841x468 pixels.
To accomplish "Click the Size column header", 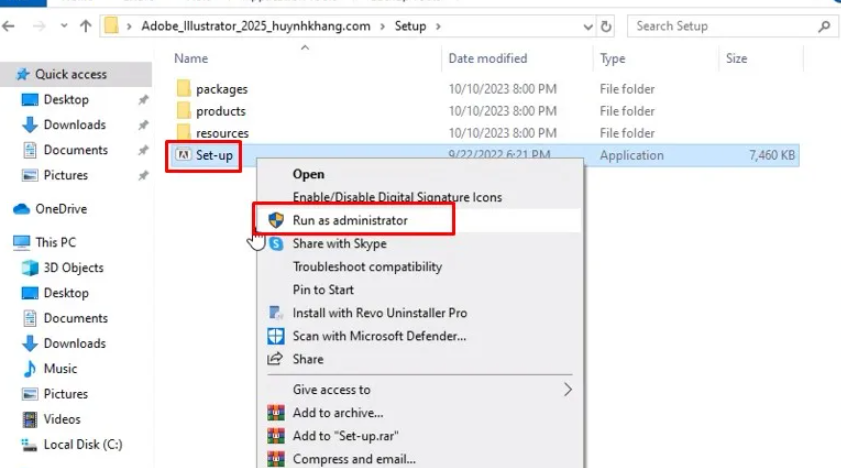I will click(x=736, y=59).
